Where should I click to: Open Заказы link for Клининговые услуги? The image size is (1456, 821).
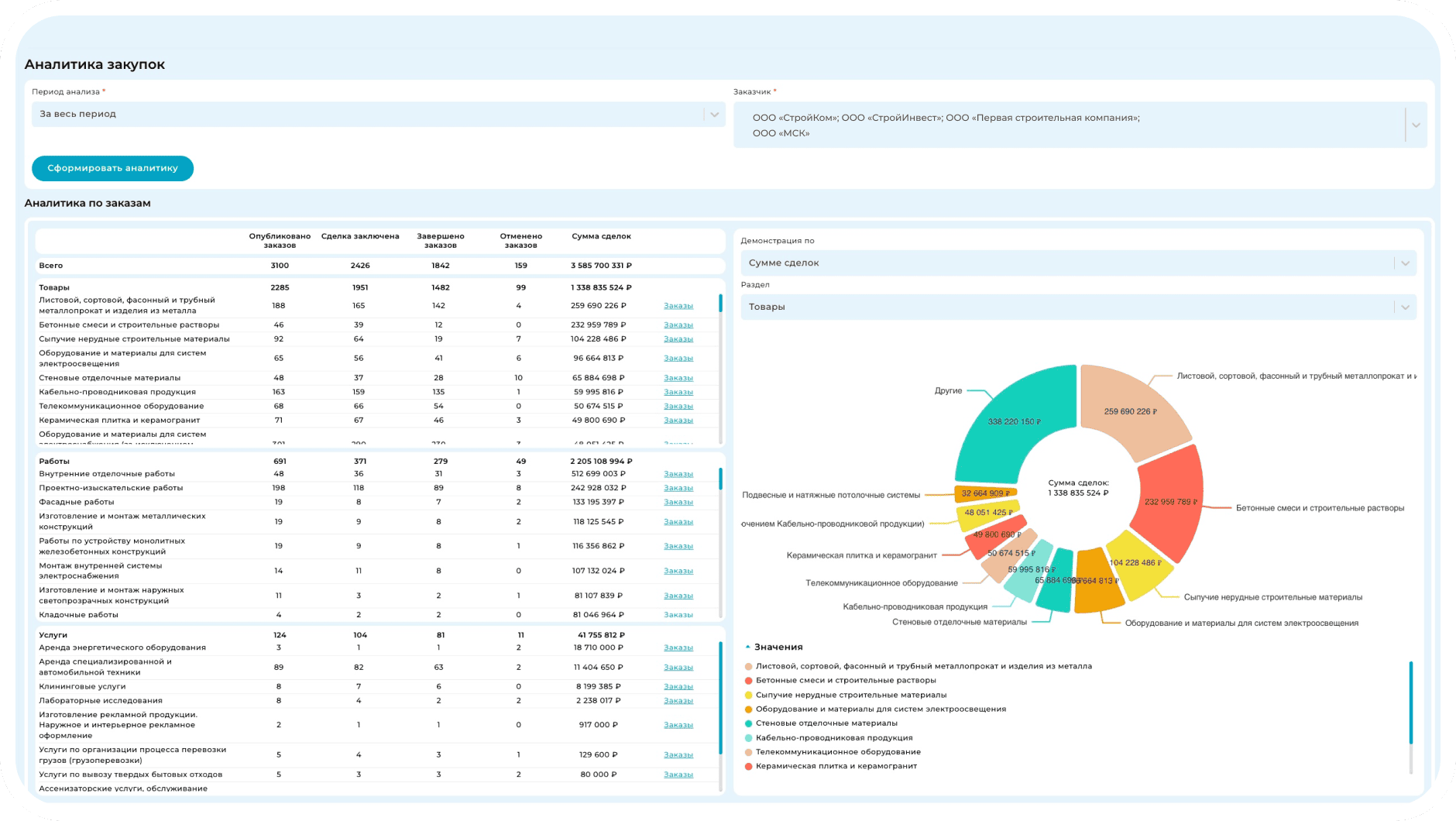pos(678,687)
